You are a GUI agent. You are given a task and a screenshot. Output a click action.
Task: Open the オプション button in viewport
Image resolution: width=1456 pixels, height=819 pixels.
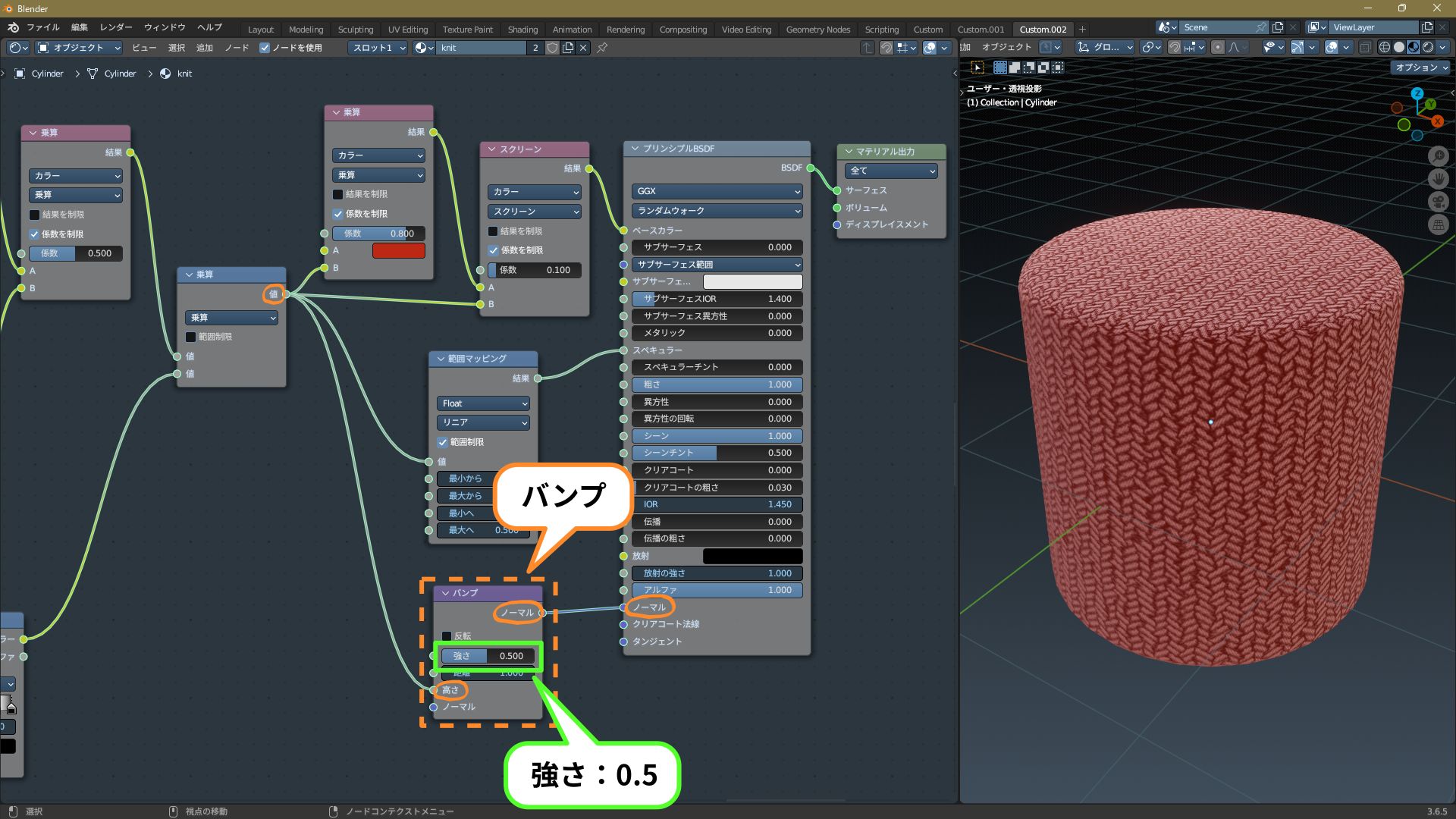1421,67
